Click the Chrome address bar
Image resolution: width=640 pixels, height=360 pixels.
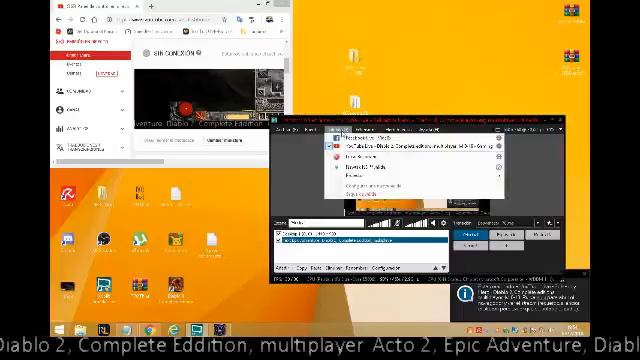[168, 20]
